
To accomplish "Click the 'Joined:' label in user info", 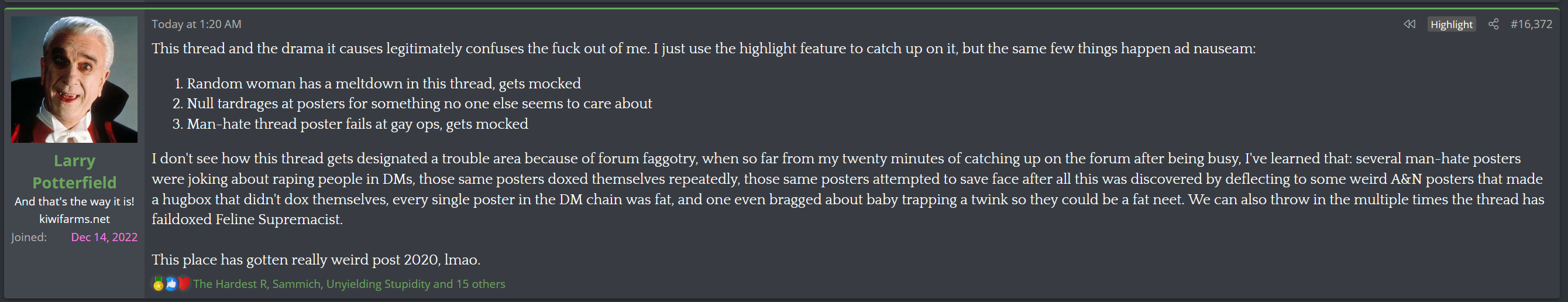I will click(29, 238).
